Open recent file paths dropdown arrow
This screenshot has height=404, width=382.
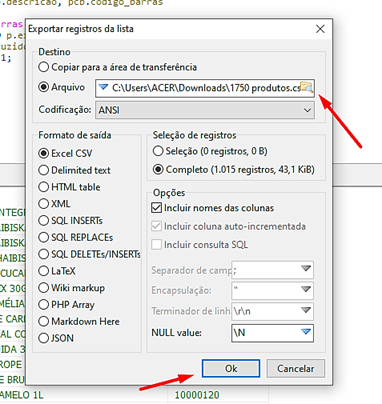tap(104, 87)
